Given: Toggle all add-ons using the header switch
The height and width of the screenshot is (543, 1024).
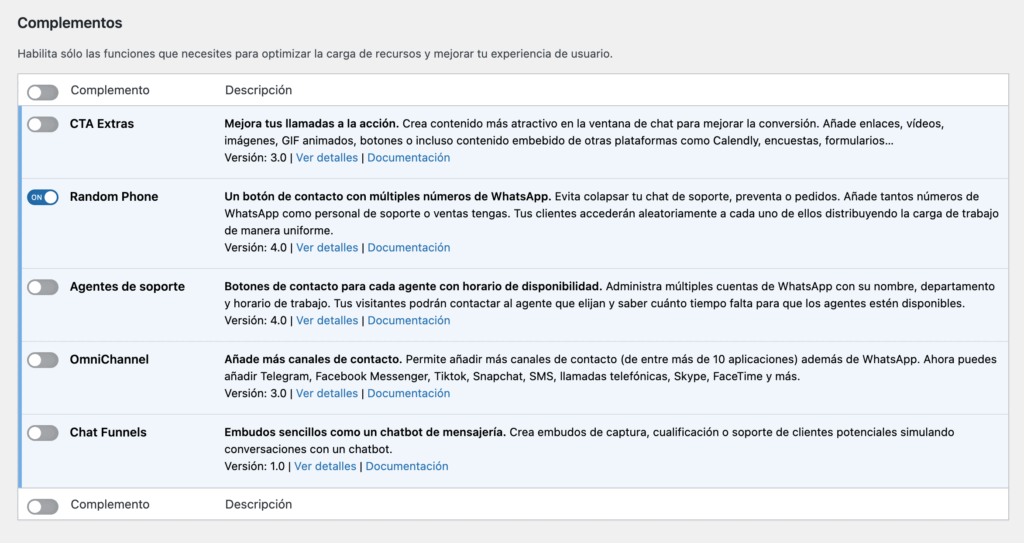Looking at the screenshot, I should [43, 92].
